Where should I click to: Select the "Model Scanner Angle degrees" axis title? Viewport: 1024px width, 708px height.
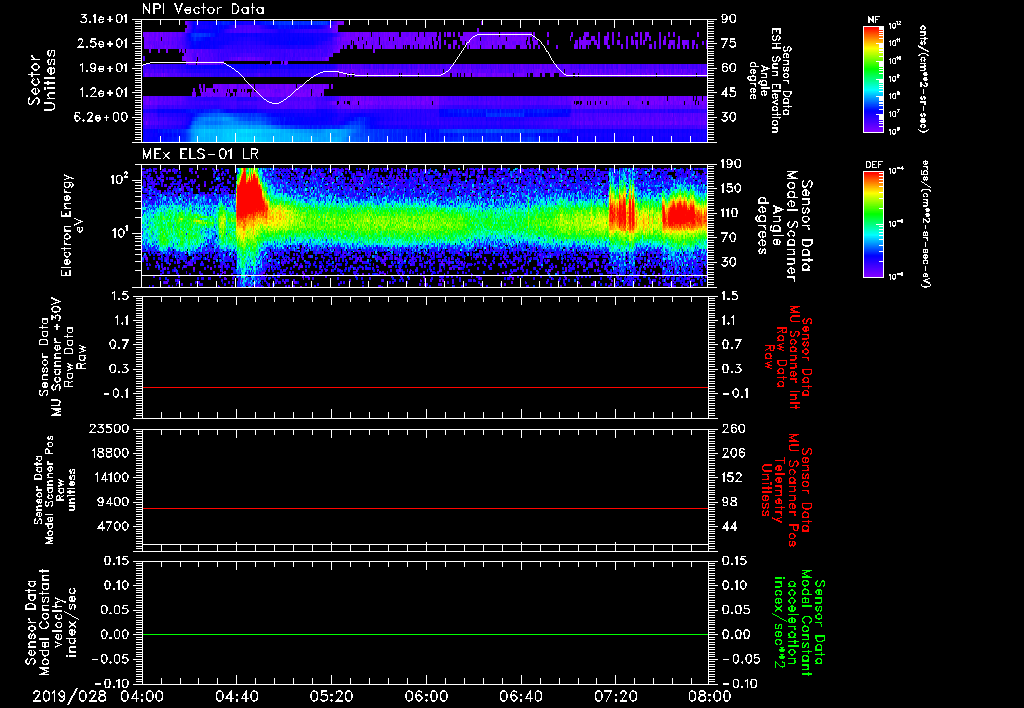click(x=784, y=225)
